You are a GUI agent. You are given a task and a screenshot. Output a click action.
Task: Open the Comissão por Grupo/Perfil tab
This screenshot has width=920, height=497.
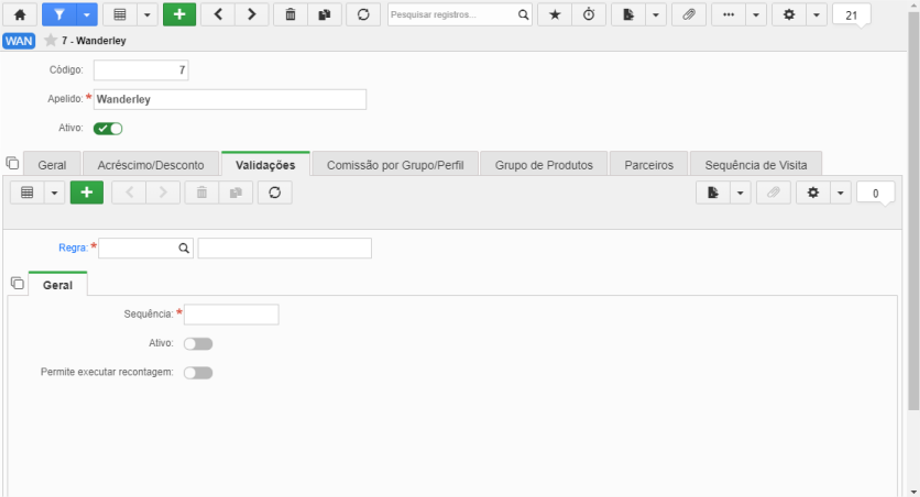(x=395, y=165)
